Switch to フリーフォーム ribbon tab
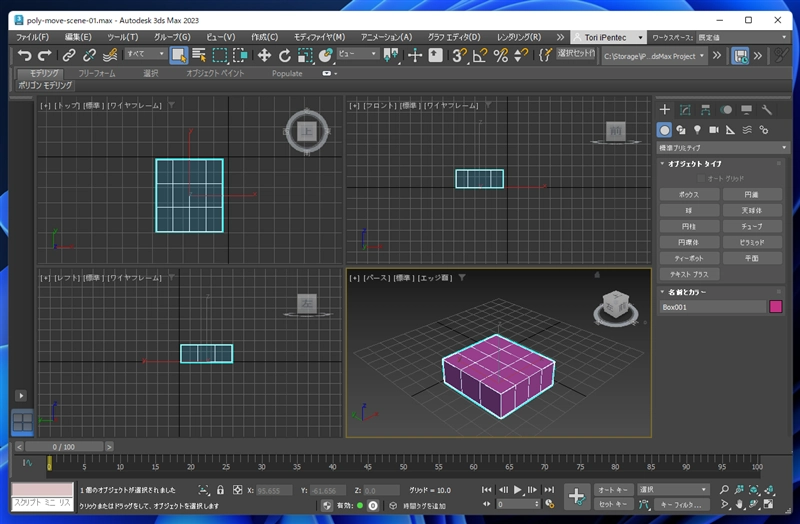 click(x=97, y=73)
